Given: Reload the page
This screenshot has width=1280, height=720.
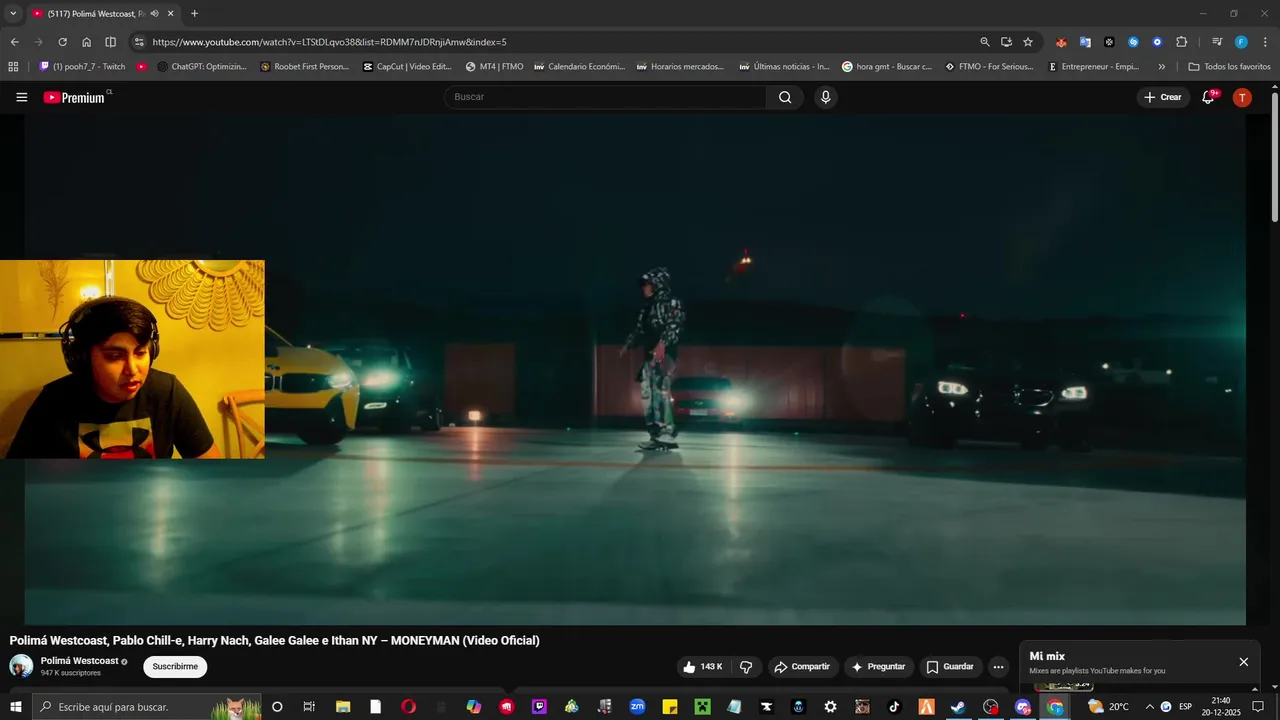Looking at the screenshot, I should [62, 42].
